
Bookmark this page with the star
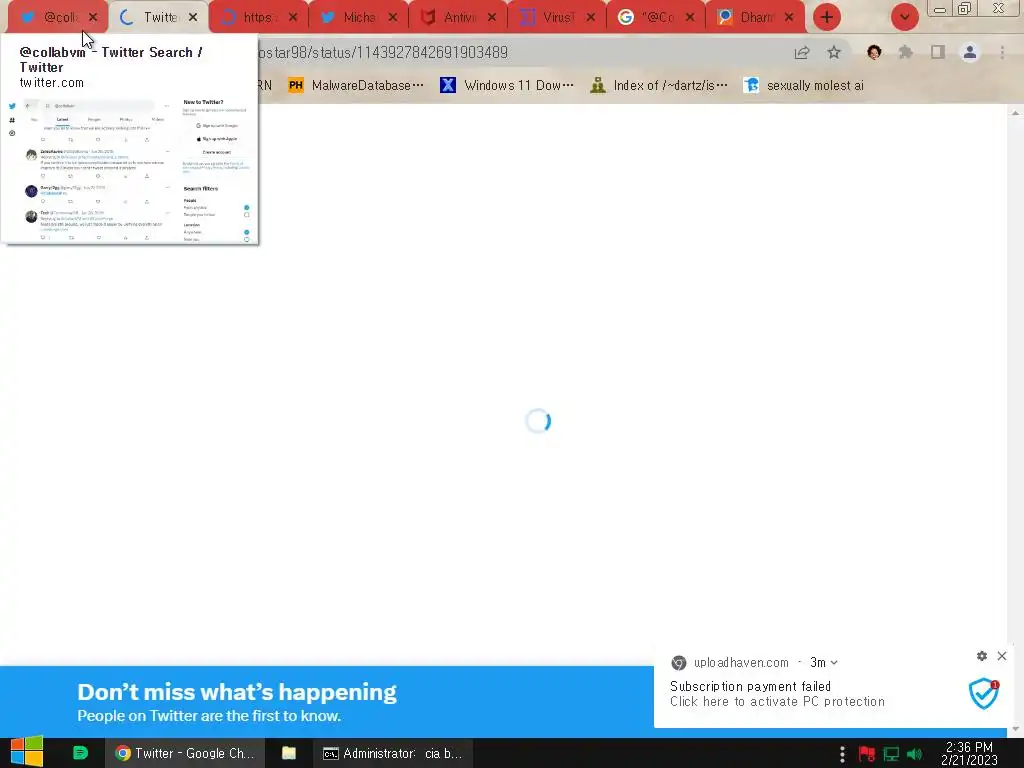(x=834, y=53)
